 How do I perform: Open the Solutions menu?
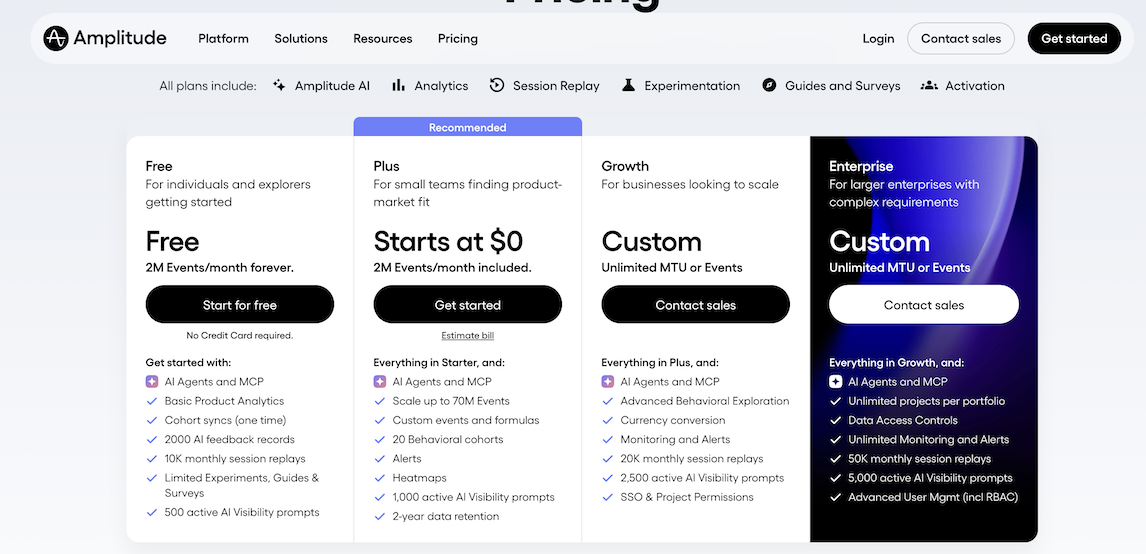301,39
